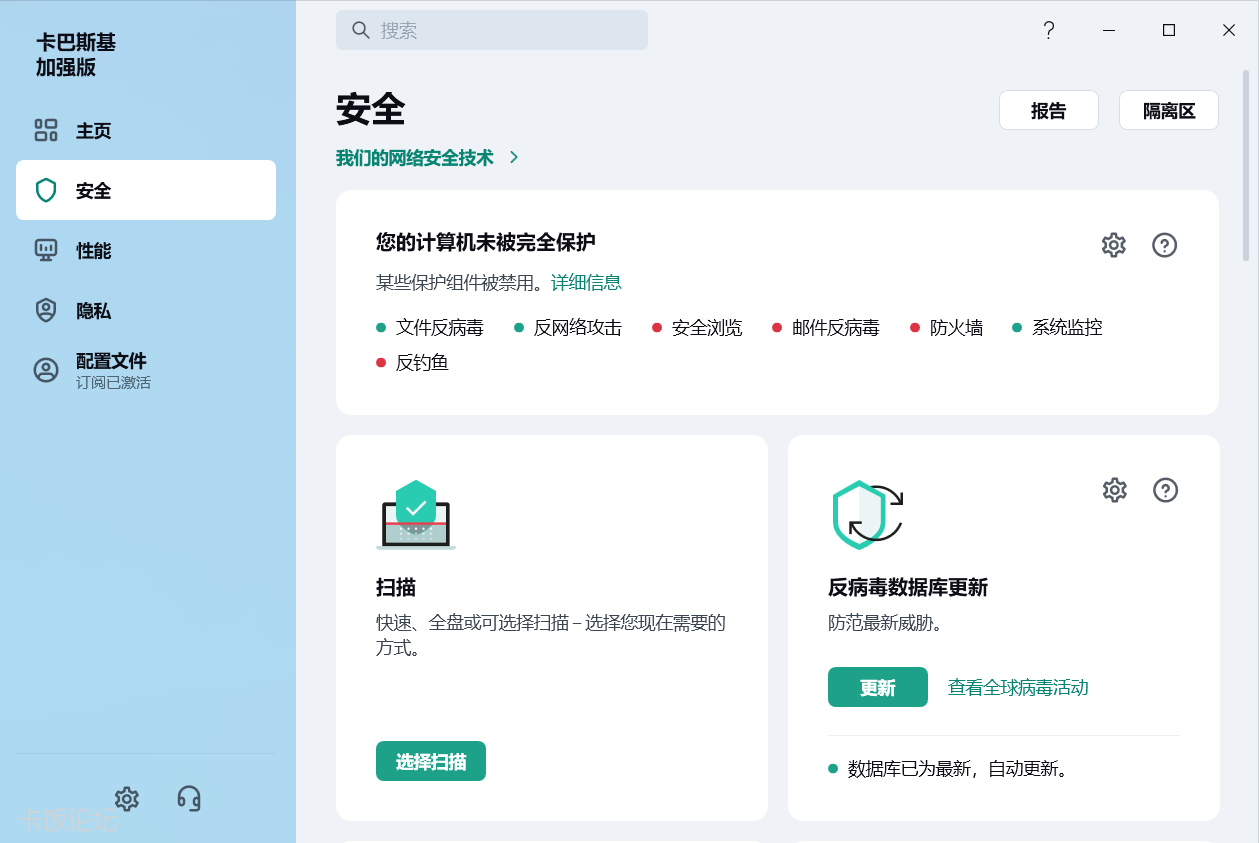This screenshot has width=1259, height=843.
Task: Open the 主页 home page in sidebar
Action: point(93,131)
